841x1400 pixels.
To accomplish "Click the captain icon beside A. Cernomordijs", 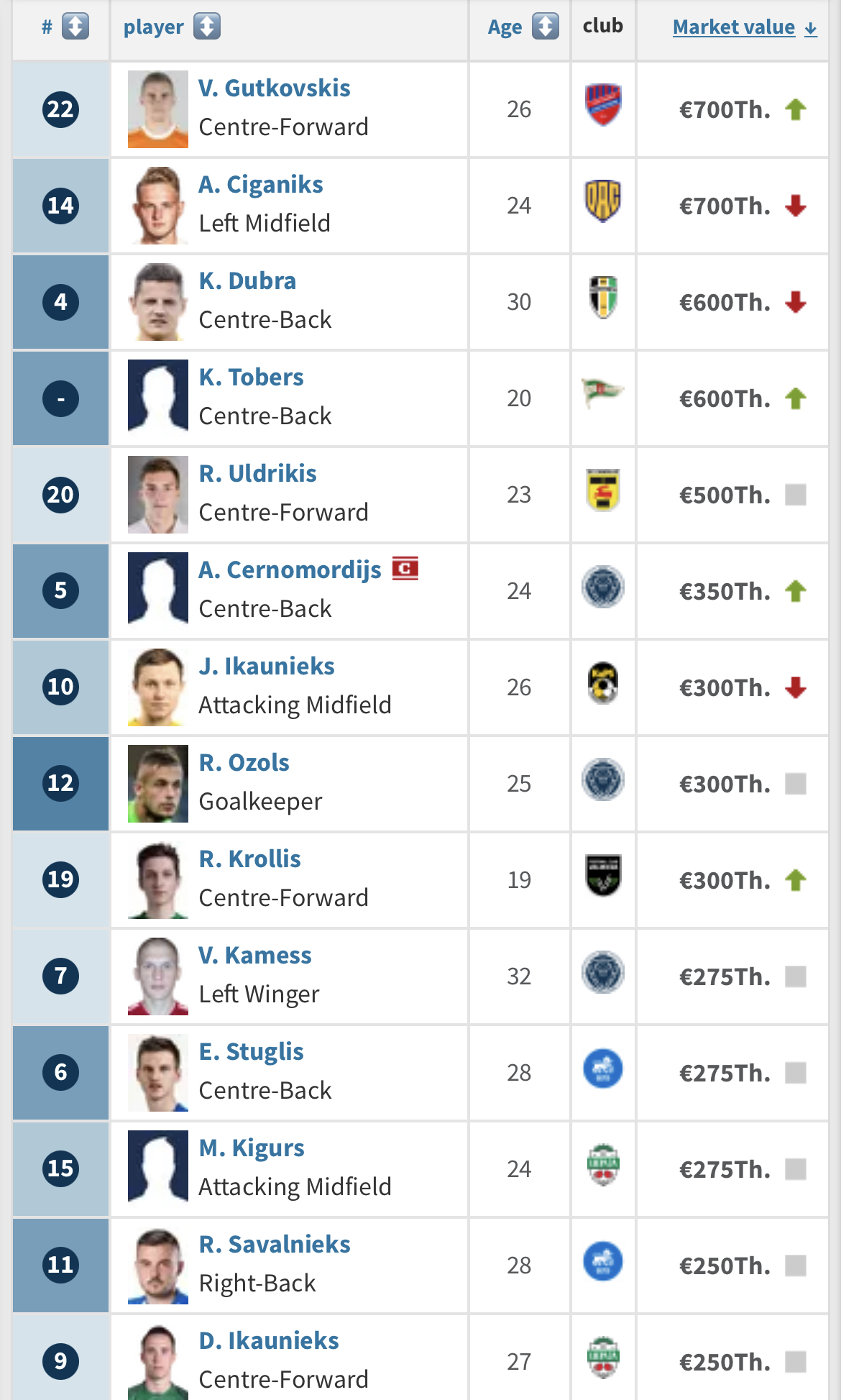I will [x=405, y=569].
